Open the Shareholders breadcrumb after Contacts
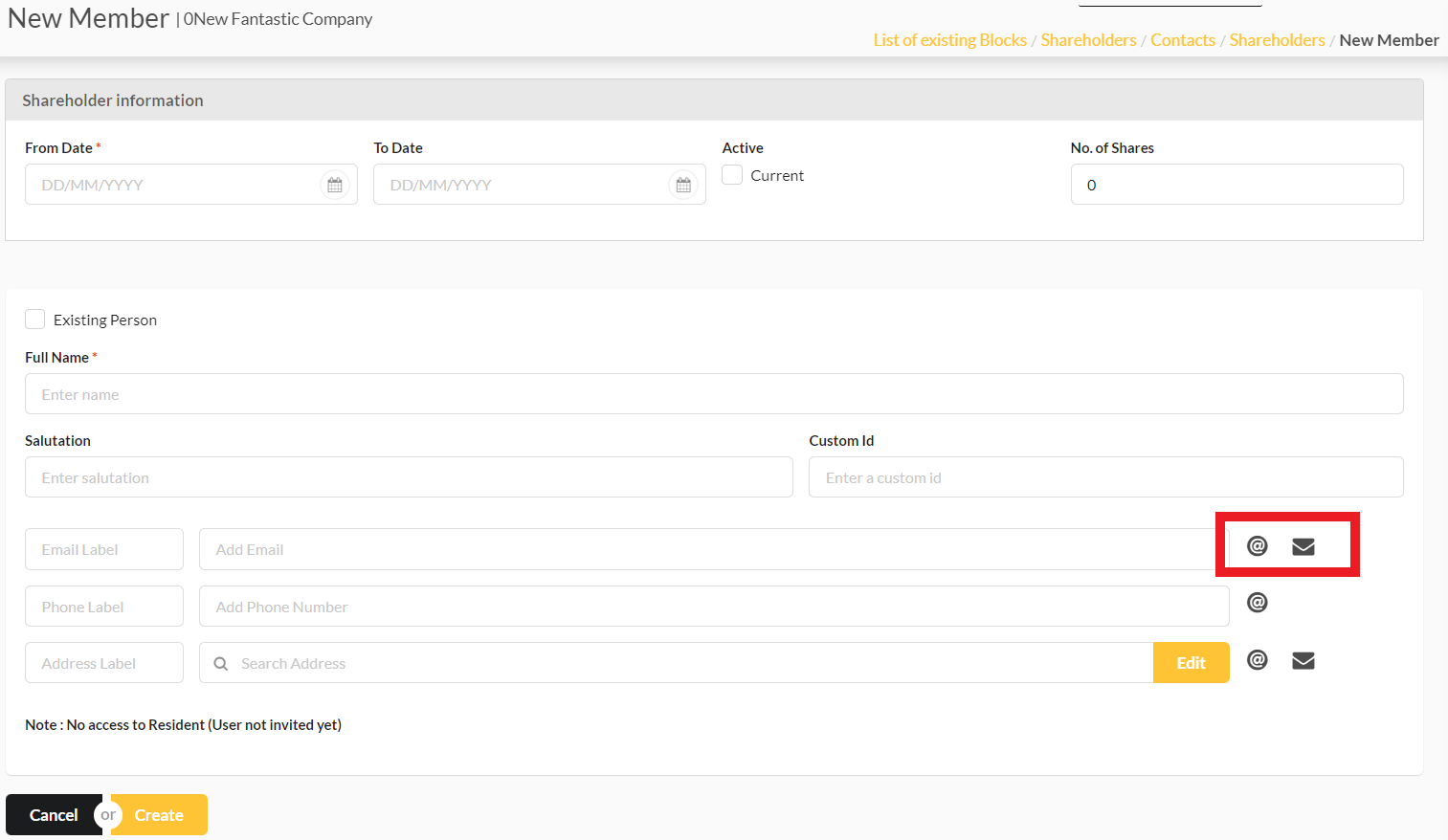Viewport: 1448px width, 840px height. click(x=1277, y=40)
